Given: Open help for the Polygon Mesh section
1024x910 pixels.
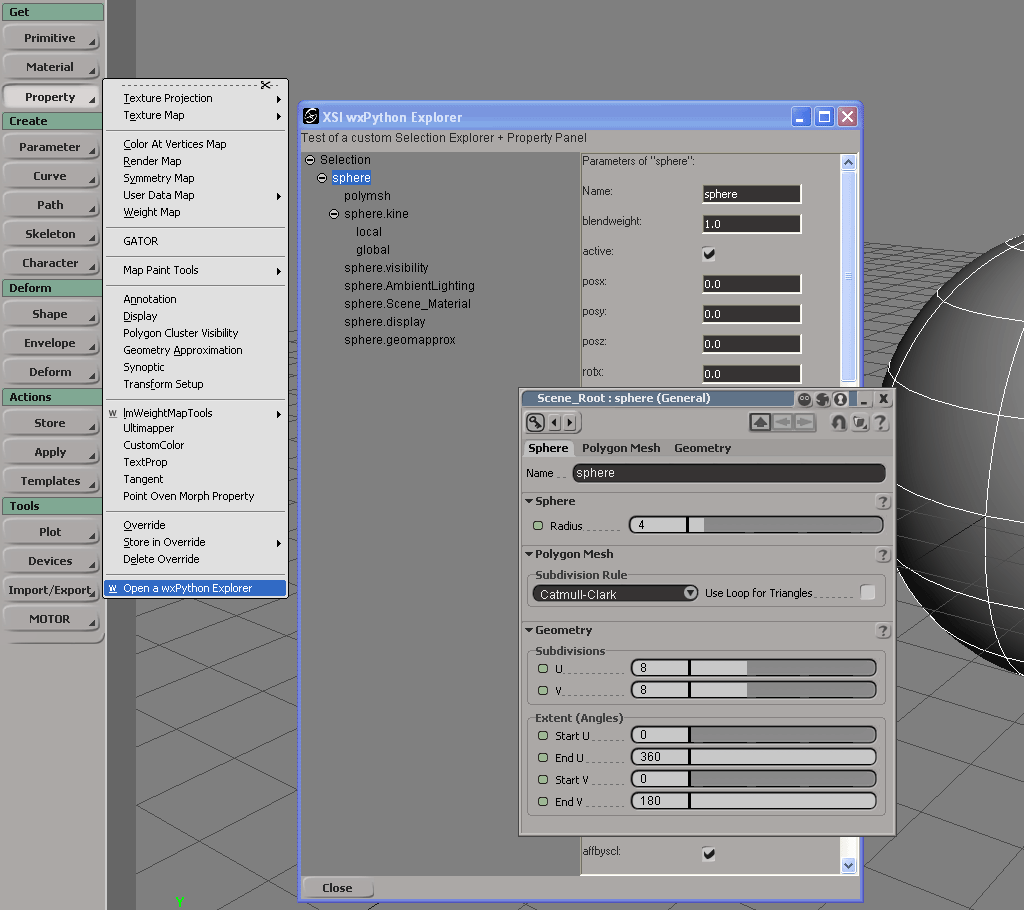Looking at the screenshot, I should pyautogui.click(x=882, y=555).
